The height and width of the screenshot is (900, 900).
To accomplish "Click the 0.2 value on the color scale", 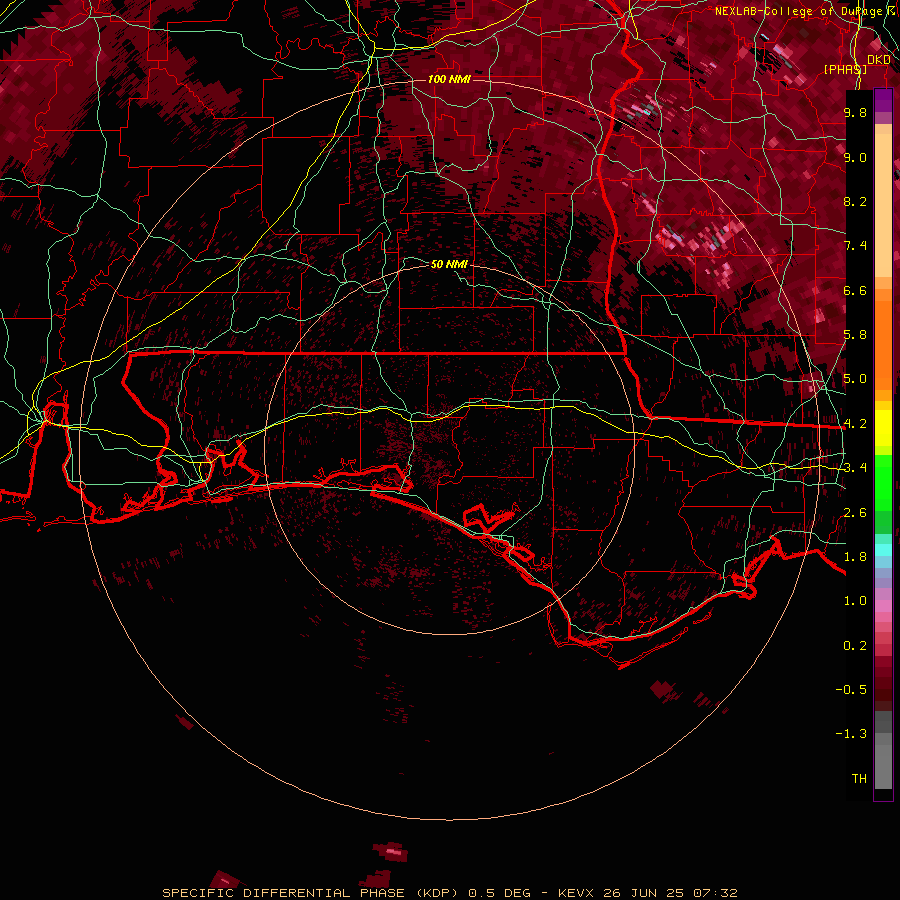I will [x=855, y=646].
